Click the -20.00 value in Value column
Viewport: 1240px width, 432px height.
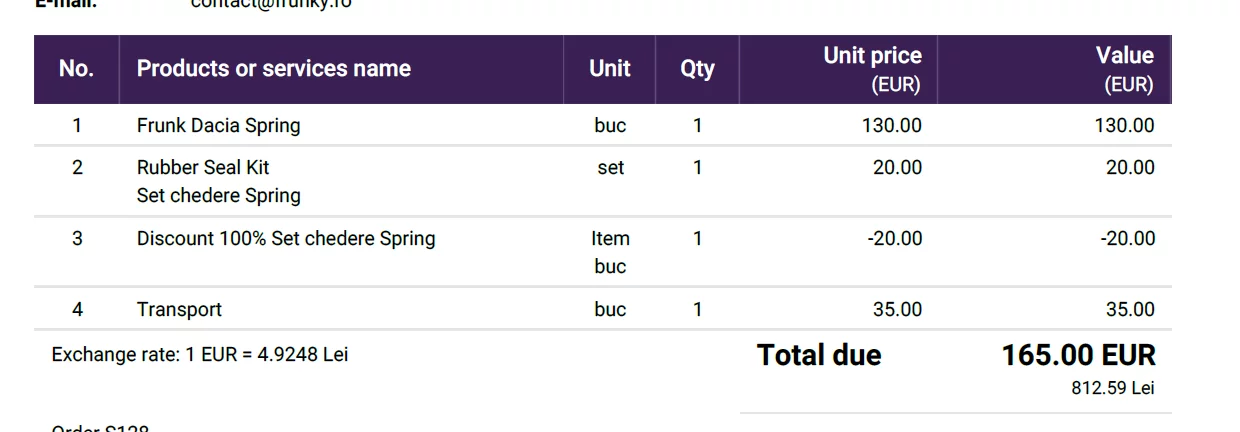(1128, 239)
